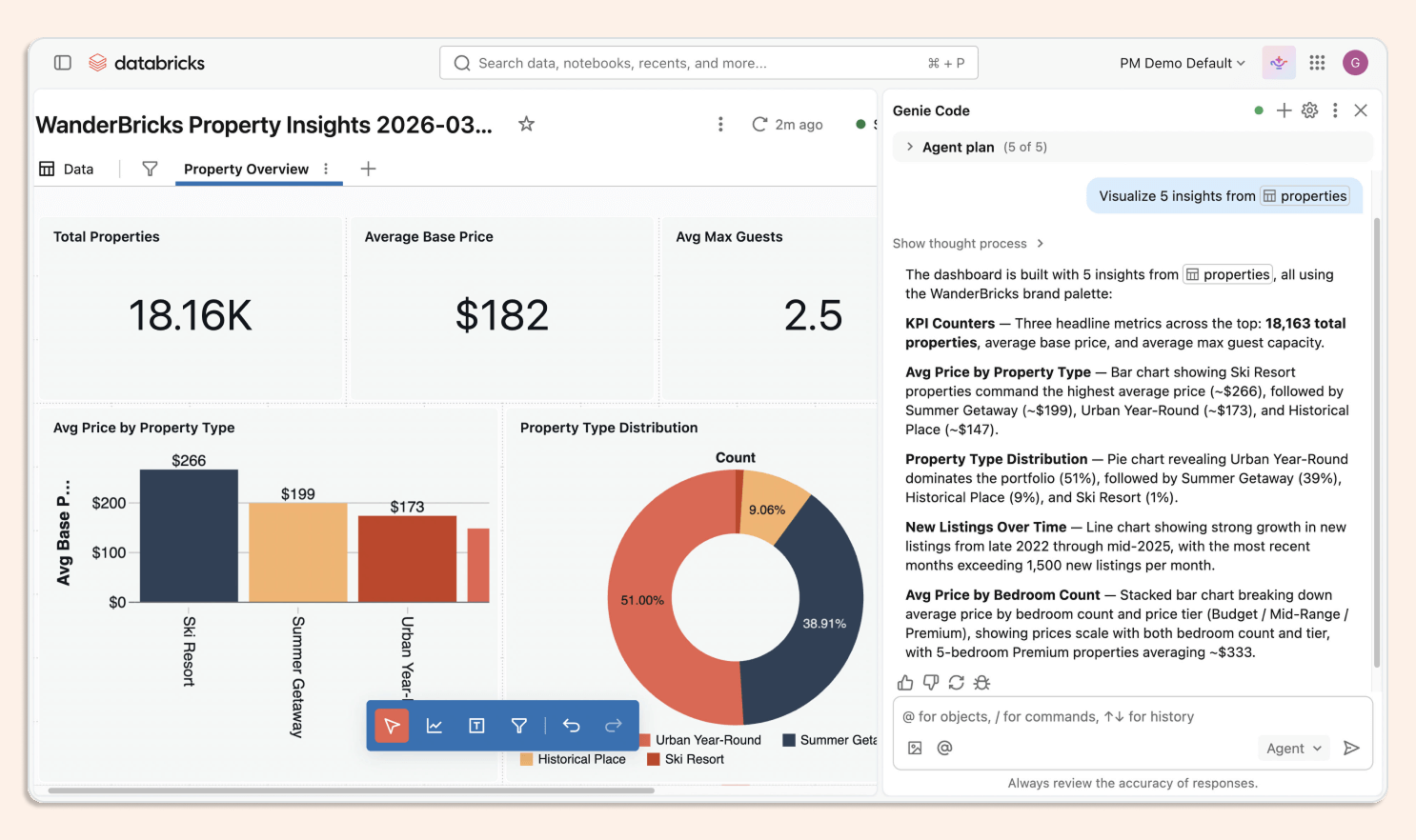The width and height of the screenshot is (1416, 840).
Task: Give thumbs down to the response
Action: pos(931,683)
